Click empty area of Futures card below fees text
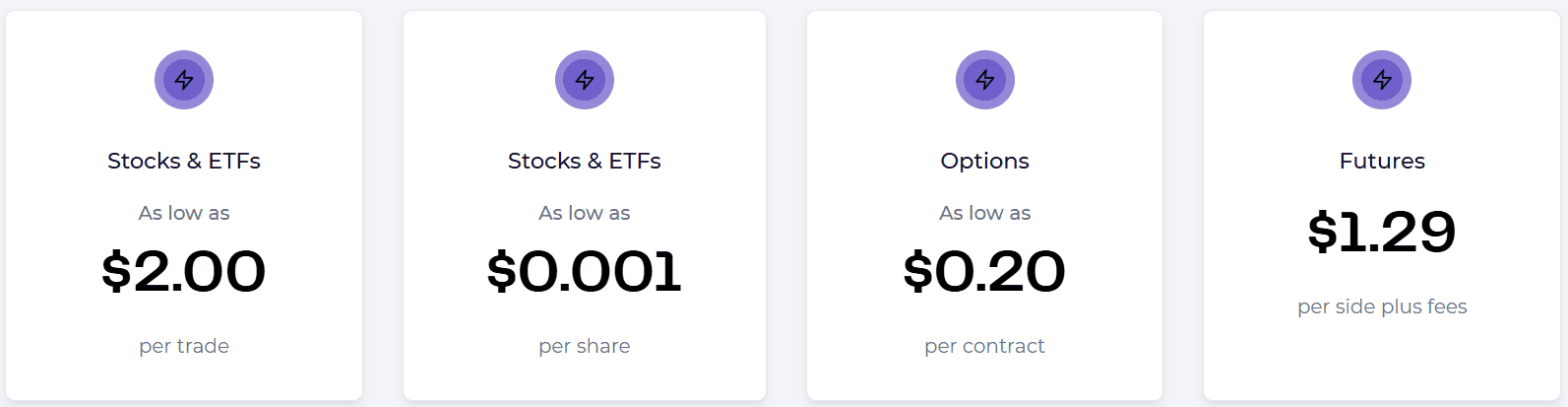Screen dimensions: 1568x407 (1382, 363)
